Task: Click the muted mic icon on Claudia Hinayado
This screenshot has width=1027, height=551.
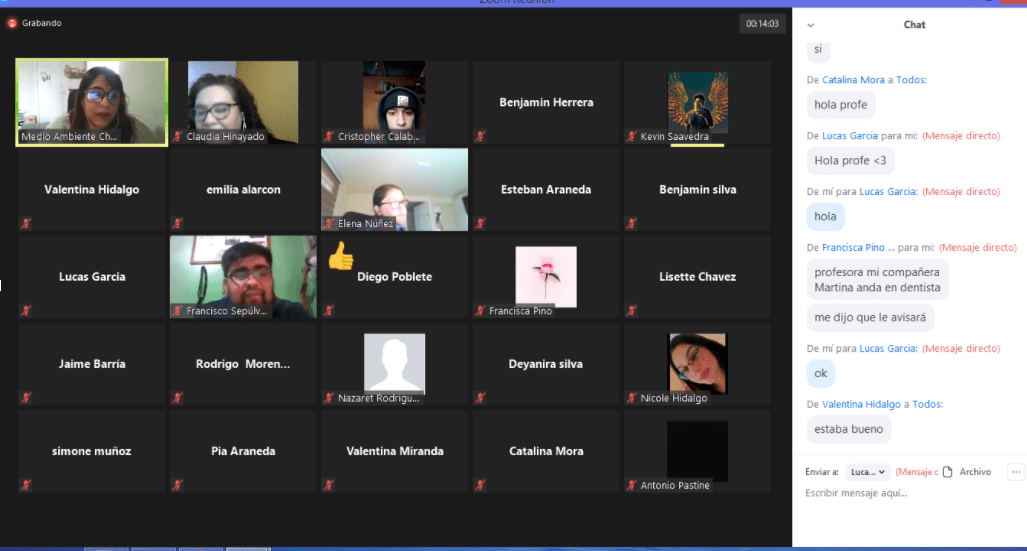Action: point(177,136)
